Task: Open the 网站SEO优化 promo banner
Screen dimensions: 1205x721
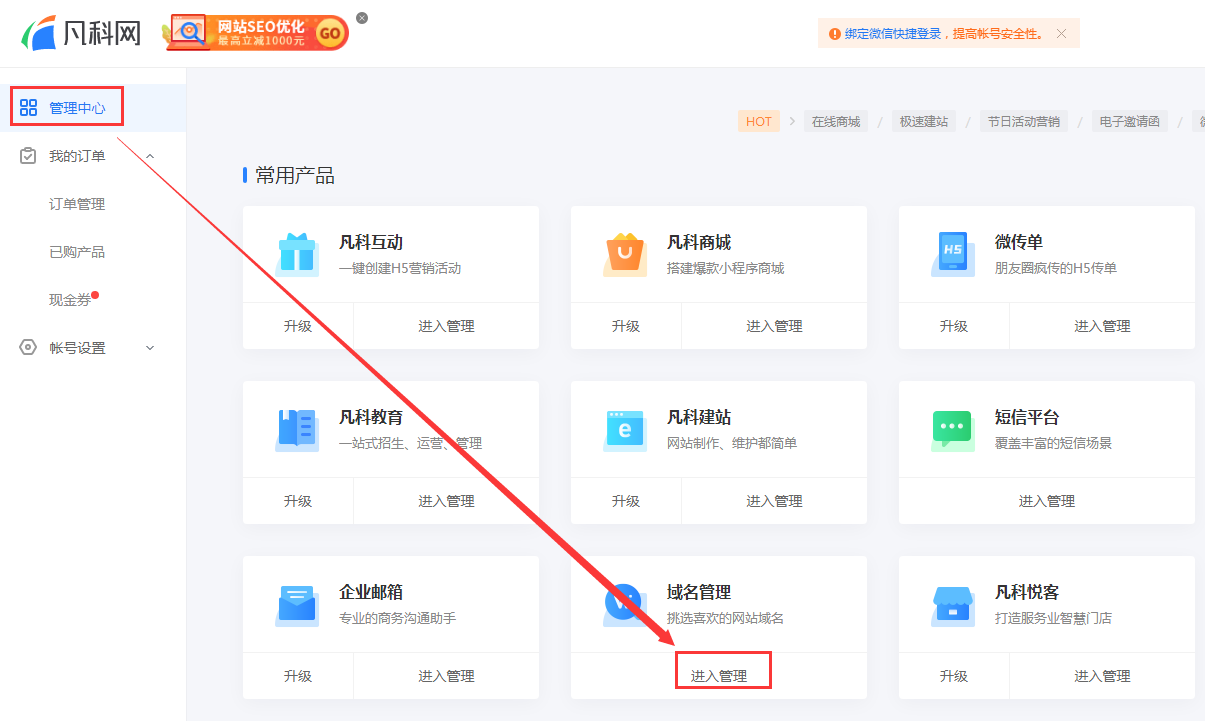Action: click(x=256, y=33)
